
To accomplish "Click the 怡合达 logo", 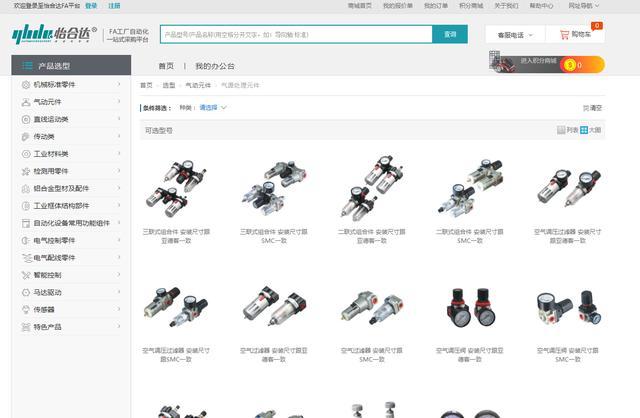I will point(53,35).
